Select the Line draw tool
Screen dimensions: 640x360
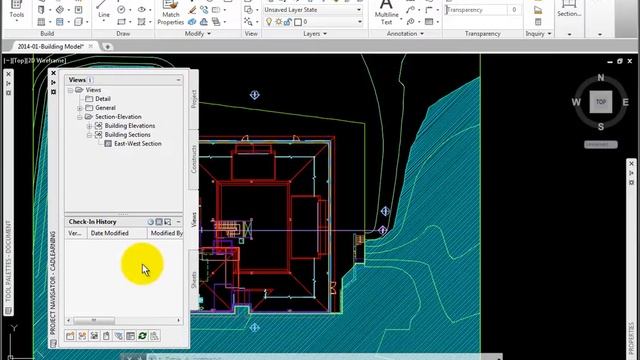(x=104, y=10)
